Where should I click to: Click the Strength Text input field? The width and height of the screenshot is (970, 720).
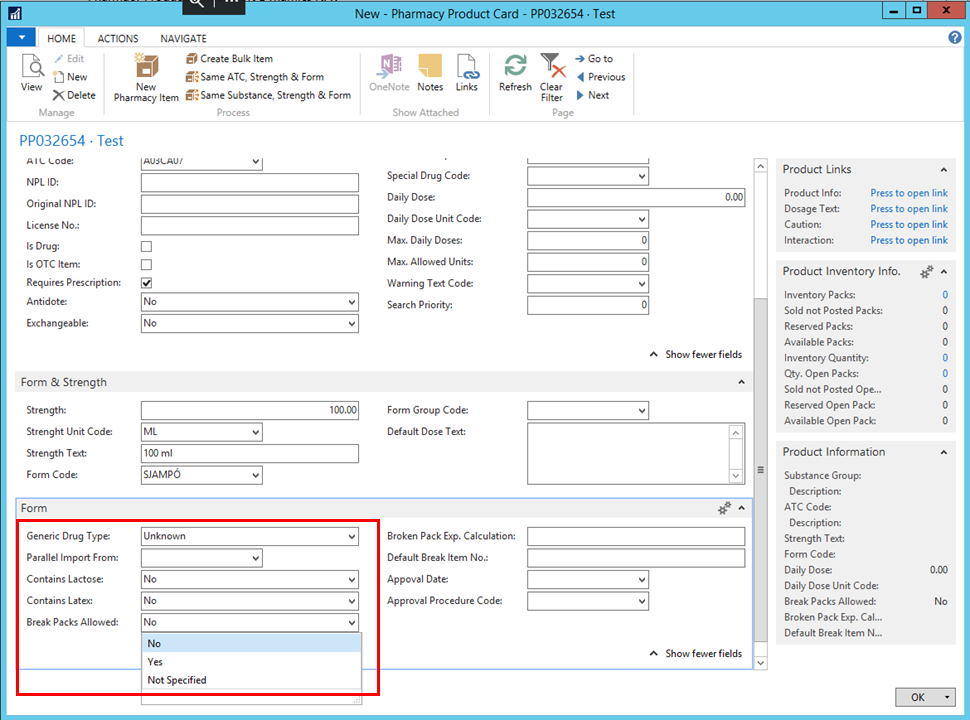point(249,454)
